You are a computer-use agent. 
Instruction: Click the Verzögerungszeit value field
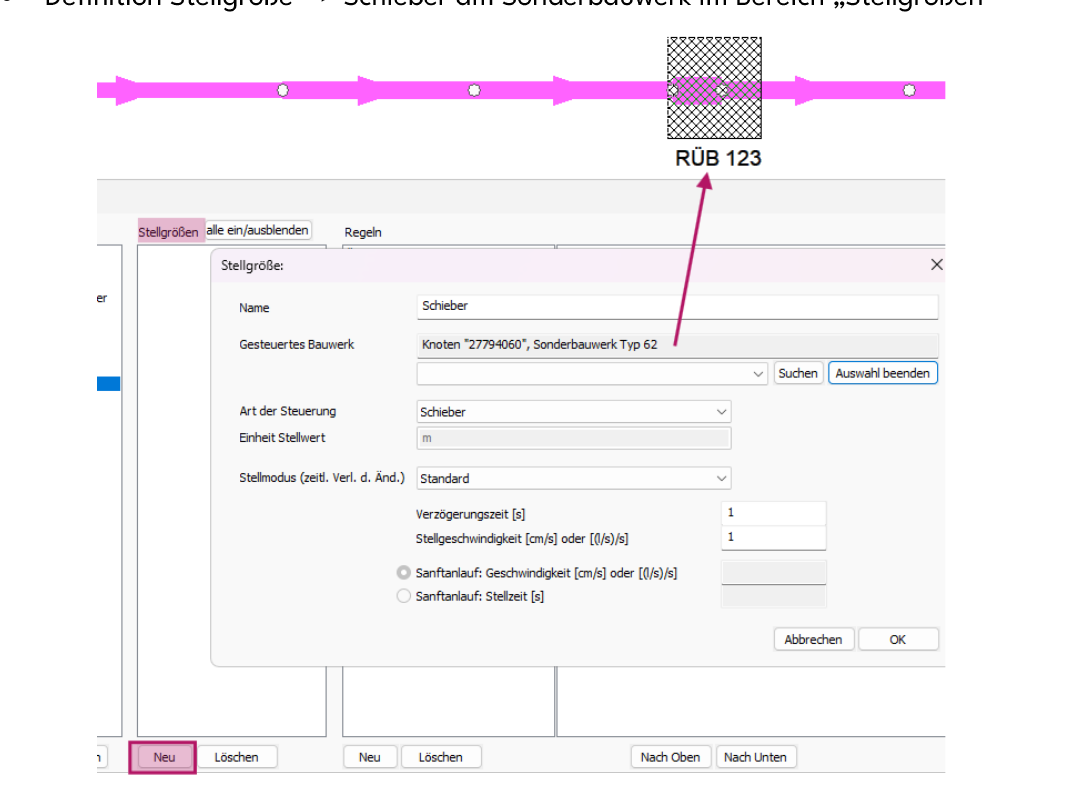[x=773, y=513]
